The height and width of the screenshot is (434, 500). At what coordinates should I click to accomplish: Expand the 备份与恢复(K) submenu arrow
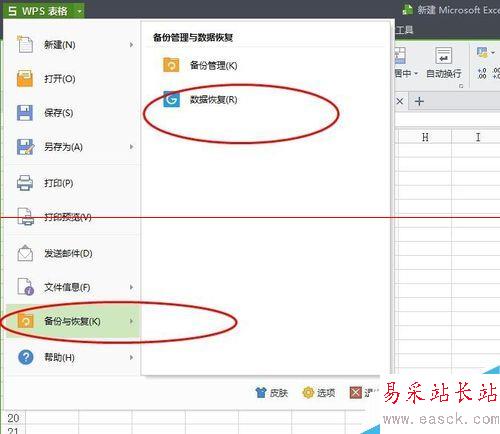pos(131,321)
